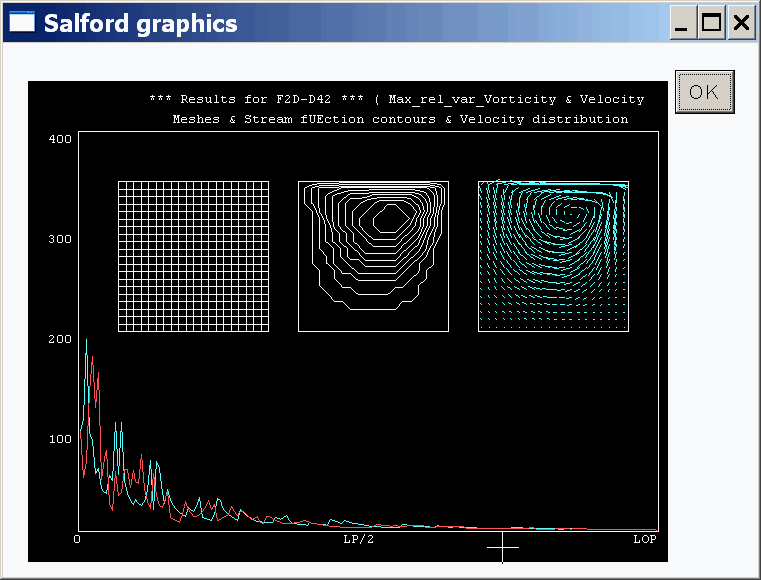Click the '400' y-axis label
This screenshot has height=580, width=761.
[60, 139]
